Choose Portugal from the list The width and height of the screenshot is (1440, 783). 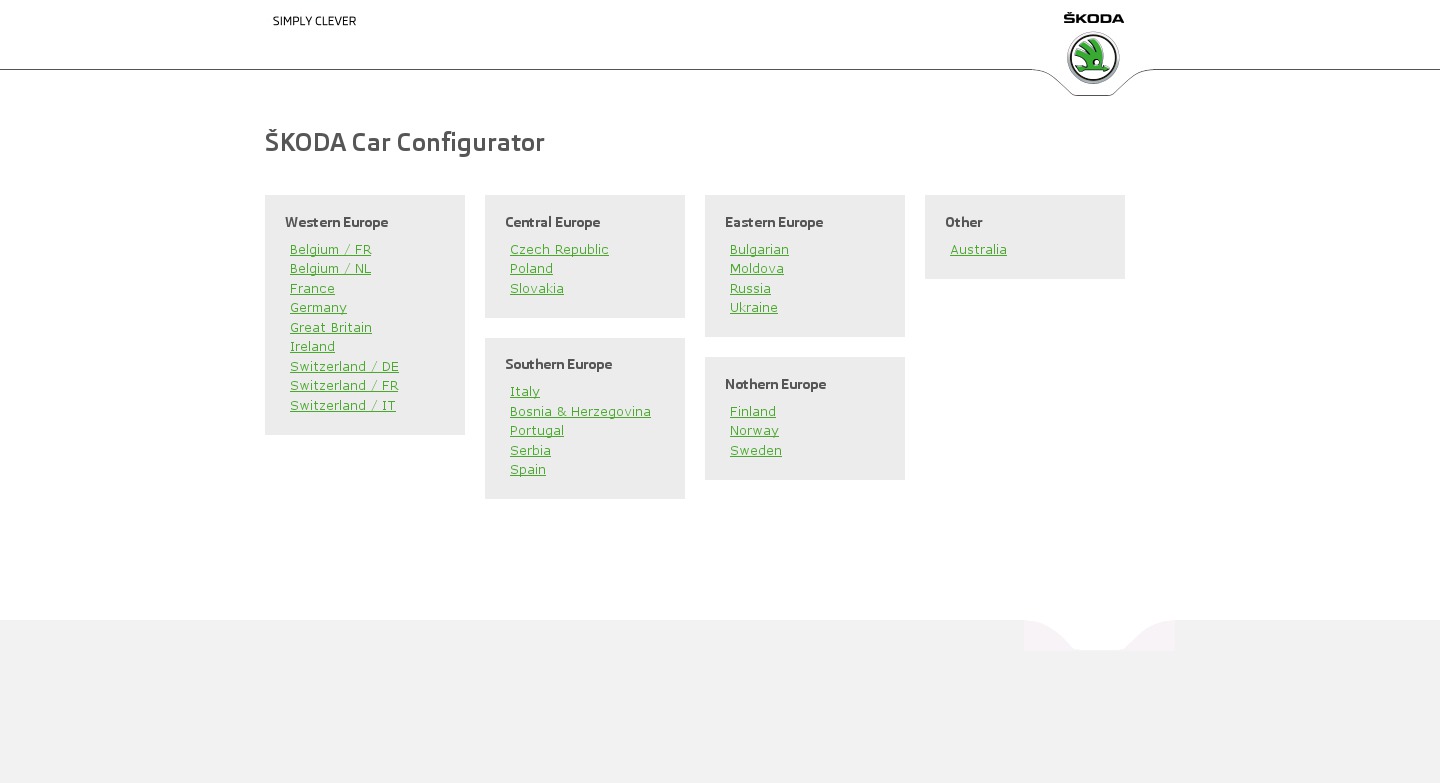click(x=537, y=431)
